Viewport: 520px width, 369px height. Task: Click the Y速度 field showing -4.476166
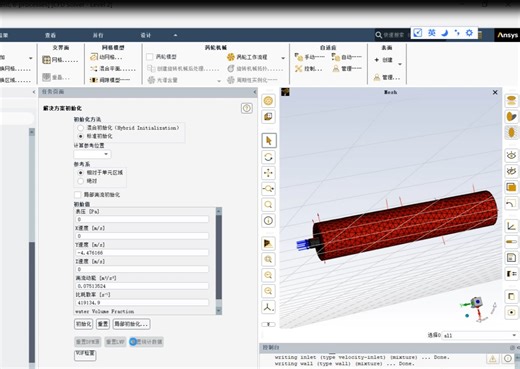[x=142, y=253]
